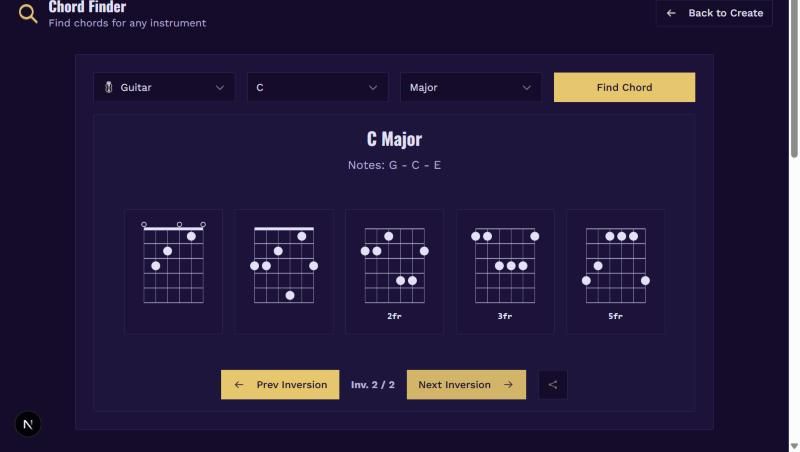This screenshot has height=452, width=800.
Task: Select the 3fr chord diagram
Action: (505, 271)
